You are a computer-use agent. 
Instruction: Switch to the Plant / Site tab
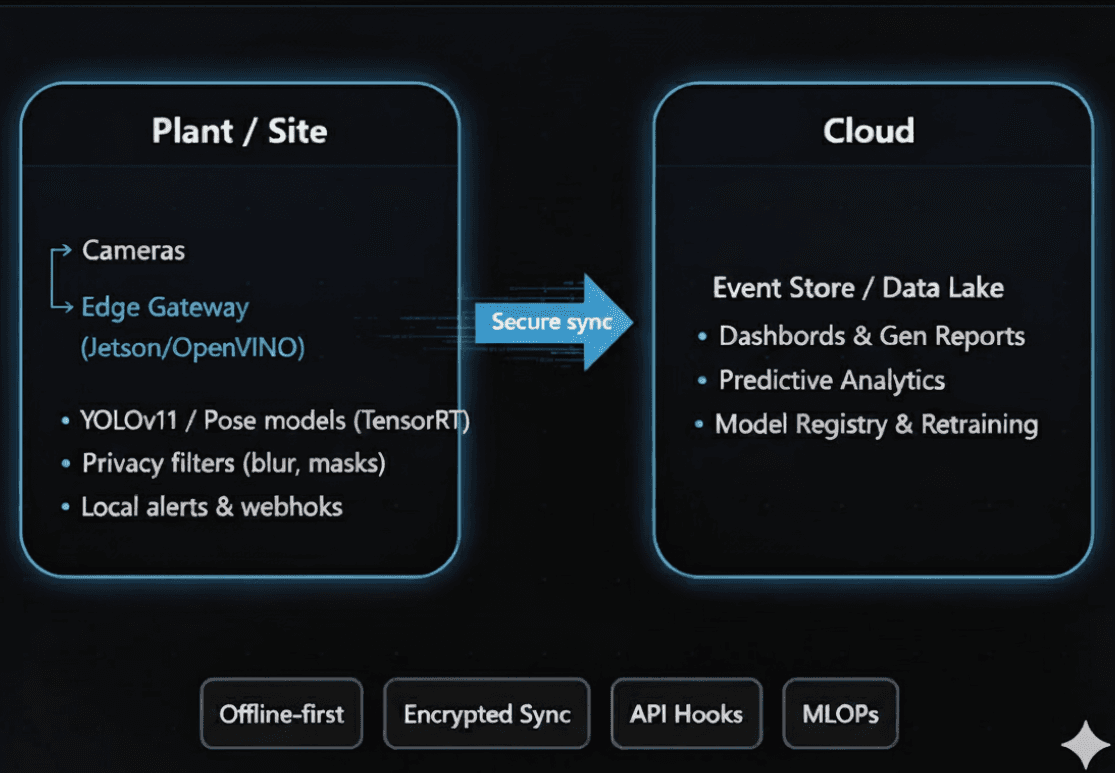point(239,130)
